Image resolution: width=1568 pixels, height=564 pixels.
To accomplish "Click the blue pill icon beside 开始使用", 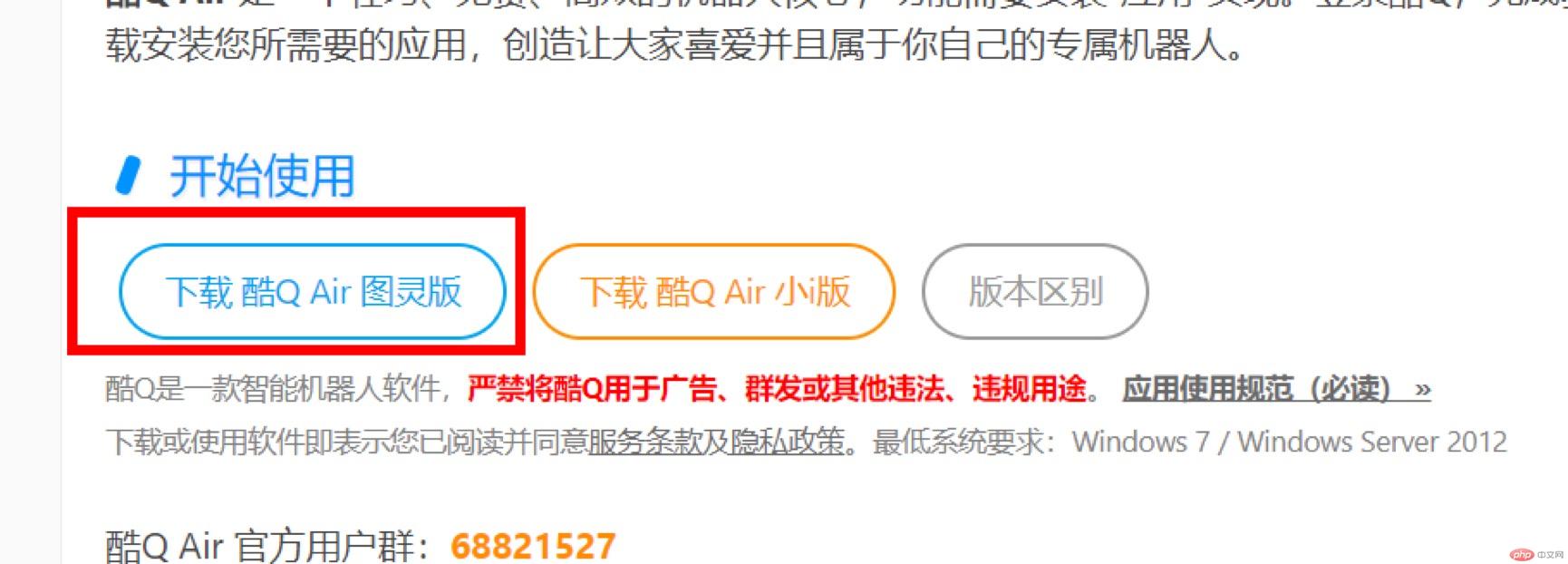I will pyautogui.click(x=129, y=176).
